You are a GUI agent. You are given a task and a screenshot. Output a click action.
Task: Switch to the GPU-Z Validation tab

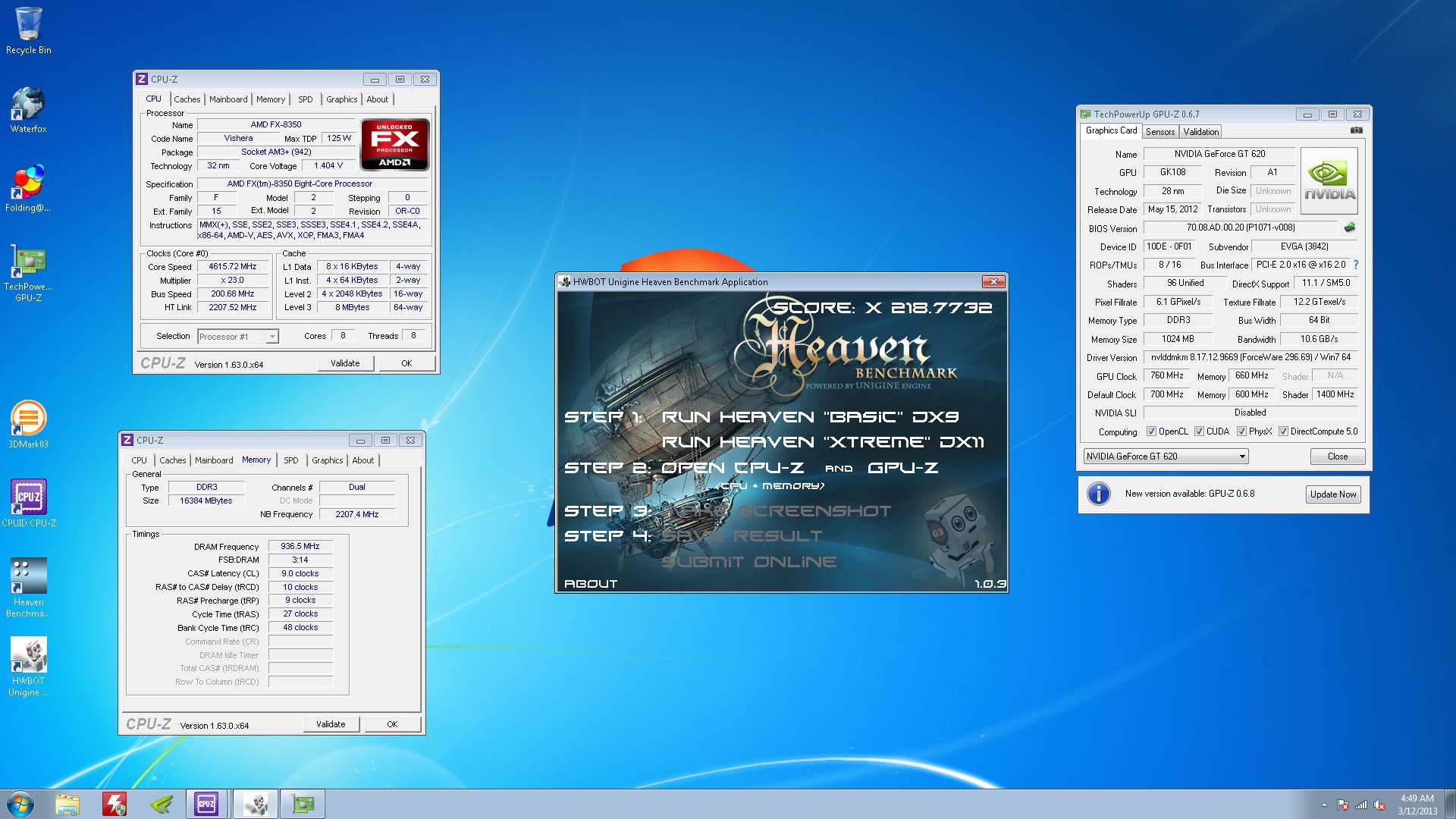pyautogui.click(x=1201, y=132)
